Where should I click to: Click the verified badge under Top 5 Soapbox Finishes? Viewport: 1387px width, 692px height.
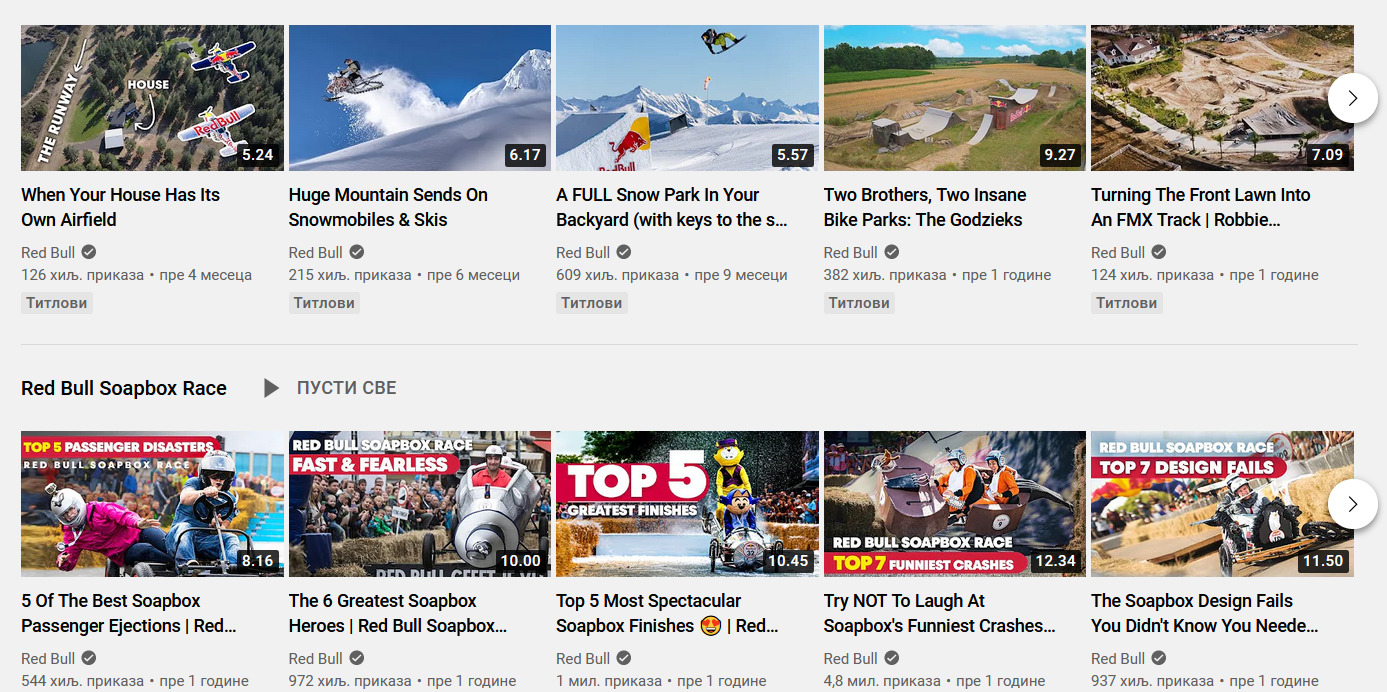pyautogui.click(x=622, y=658)
